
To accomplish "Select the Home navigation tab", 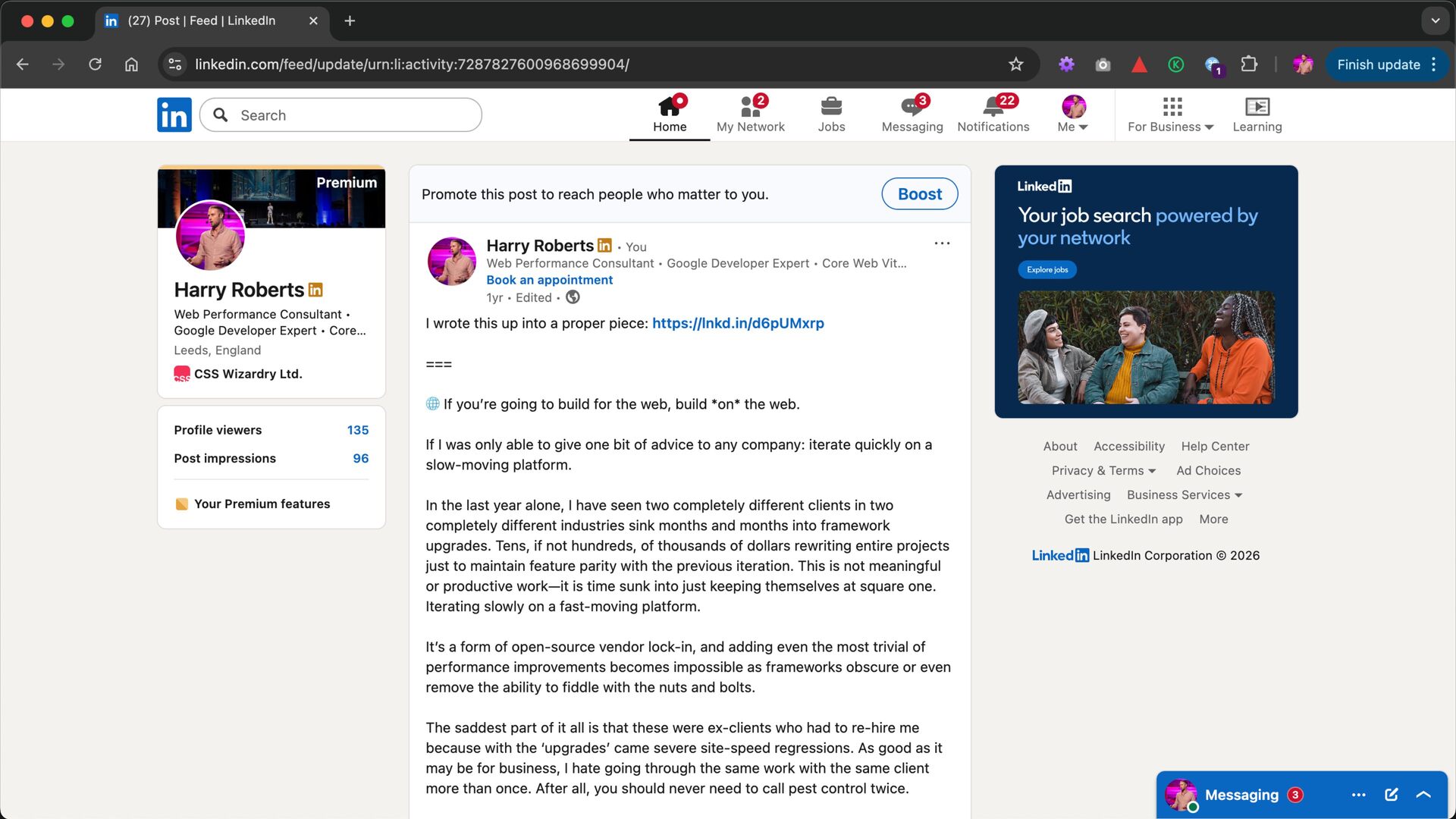I will 670,114.
